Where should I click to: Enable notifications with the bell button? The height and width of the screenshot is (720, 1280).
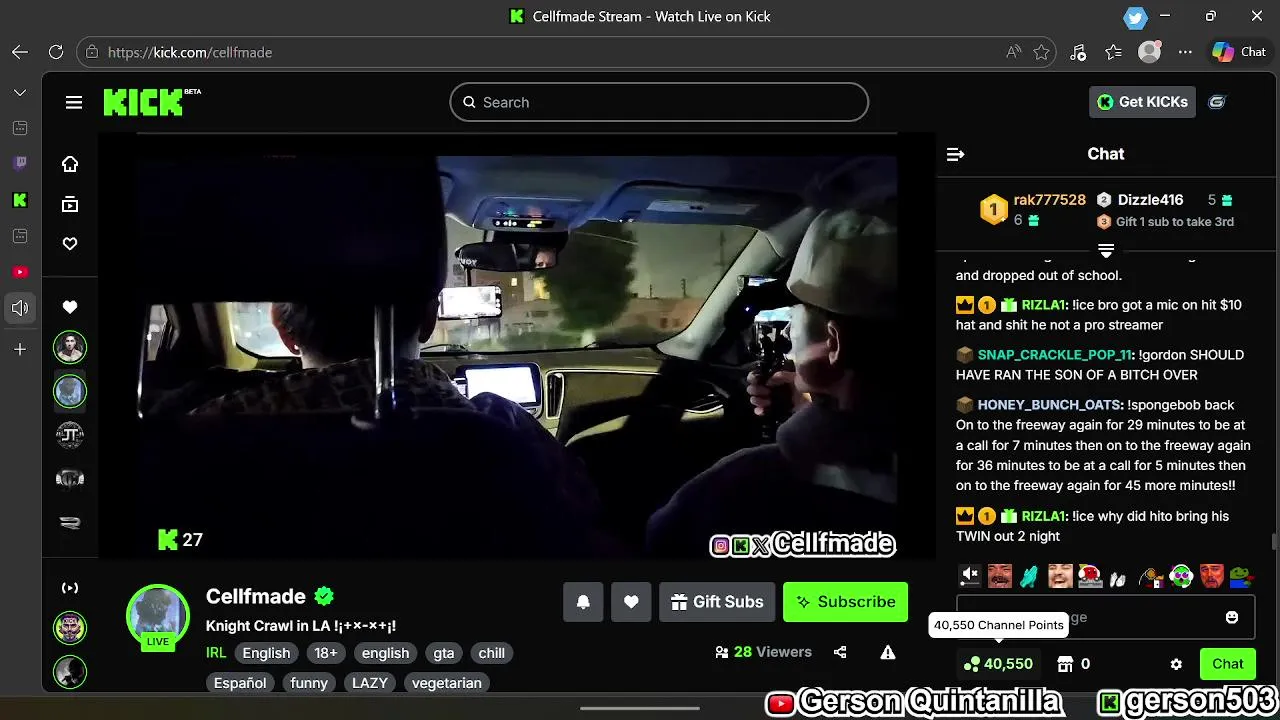click(x=583, y=602)
